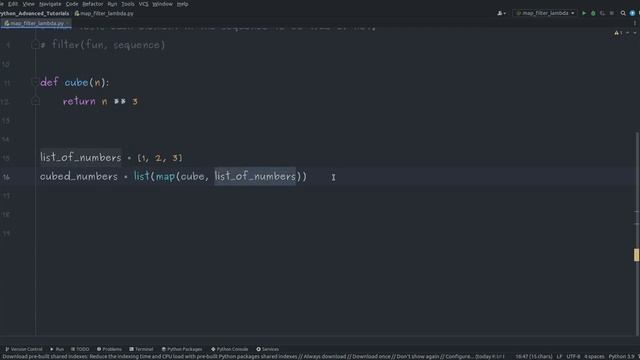Run map_filter_lambda with the green play icon
Viewport: 640px width, 360px height.
point(584,13)
